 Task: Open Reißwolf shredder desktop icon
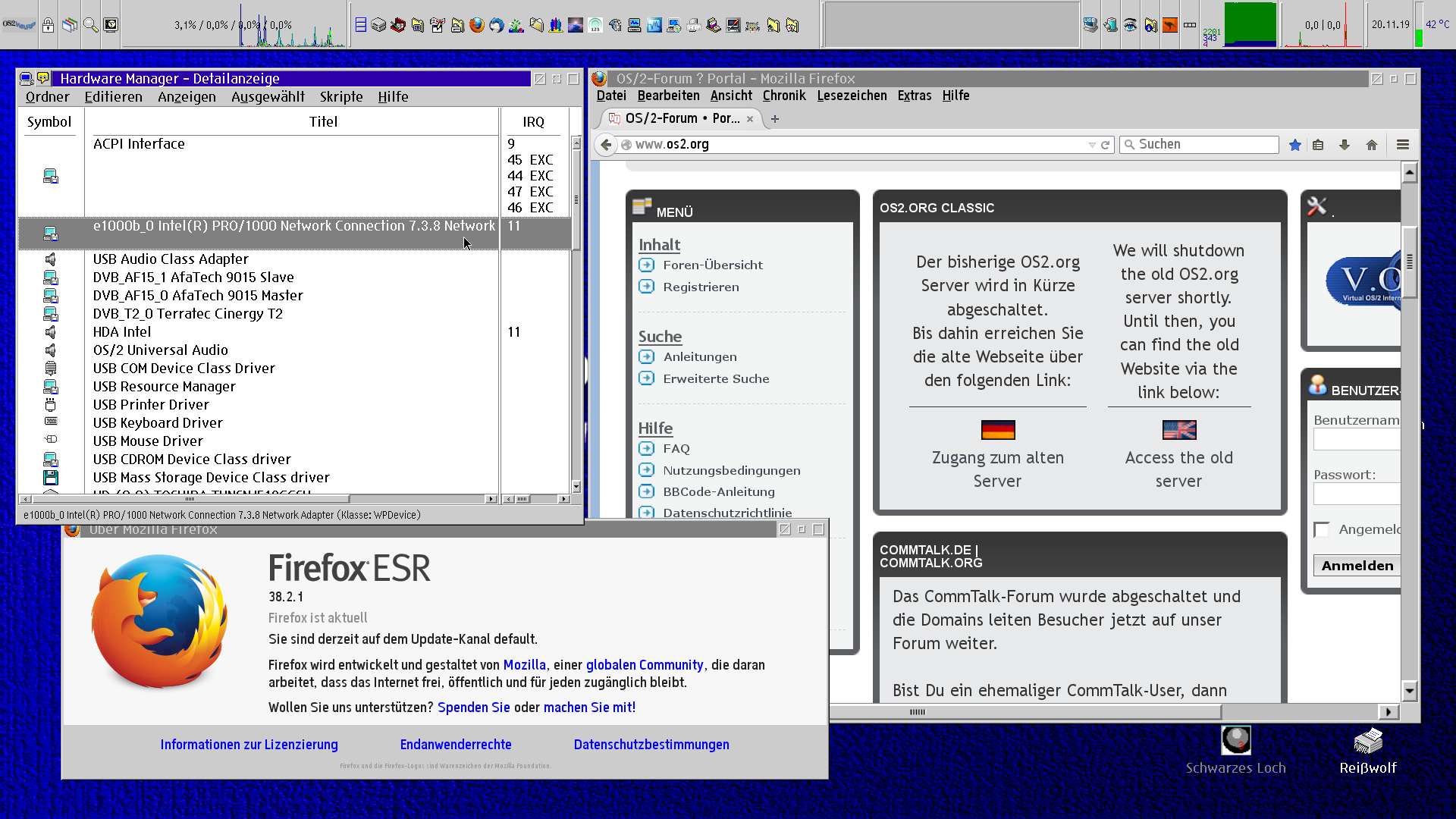coord(1368,751)
